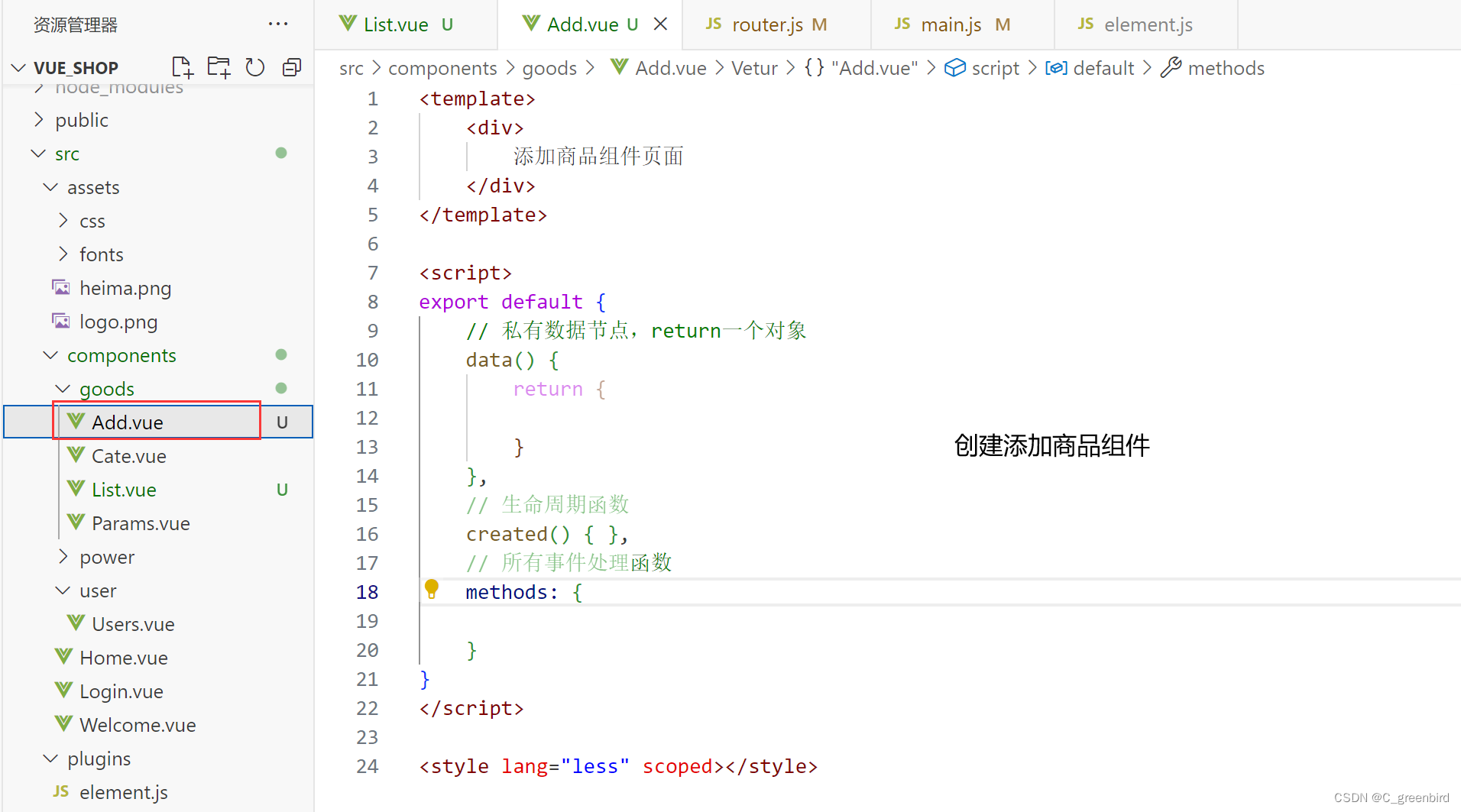This screenshot has height=812, width=1461.
Task: Place cursor on the export default line
Action: point(512,302)
